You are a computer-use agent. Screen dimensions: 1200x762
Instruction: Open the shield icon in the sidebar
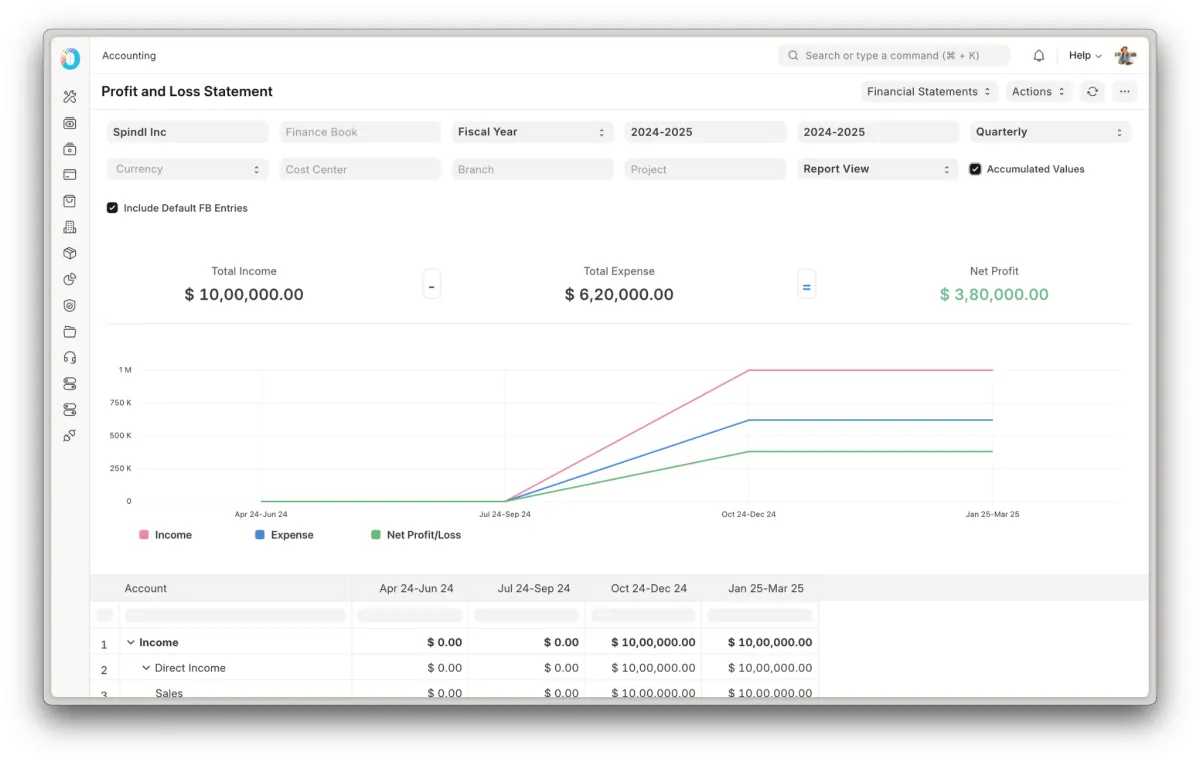coord(70,305)
